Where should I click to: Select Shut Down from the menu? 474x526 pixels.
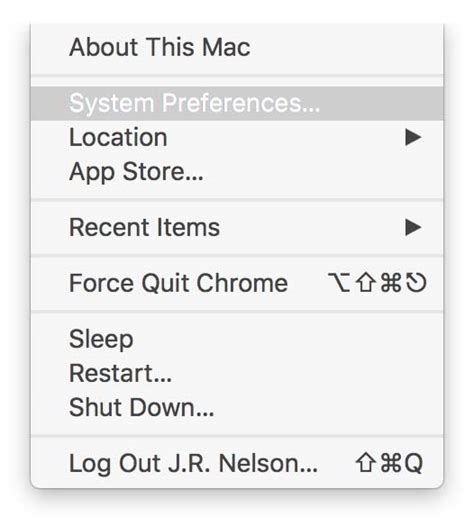[237, 408]
